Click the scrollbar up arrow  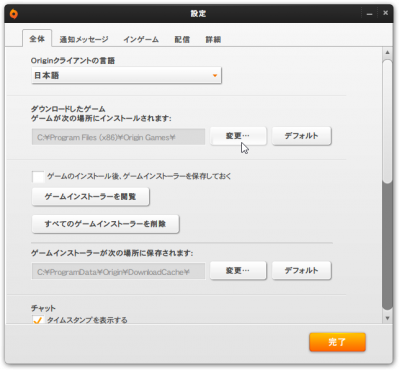[x=387, y=52]
